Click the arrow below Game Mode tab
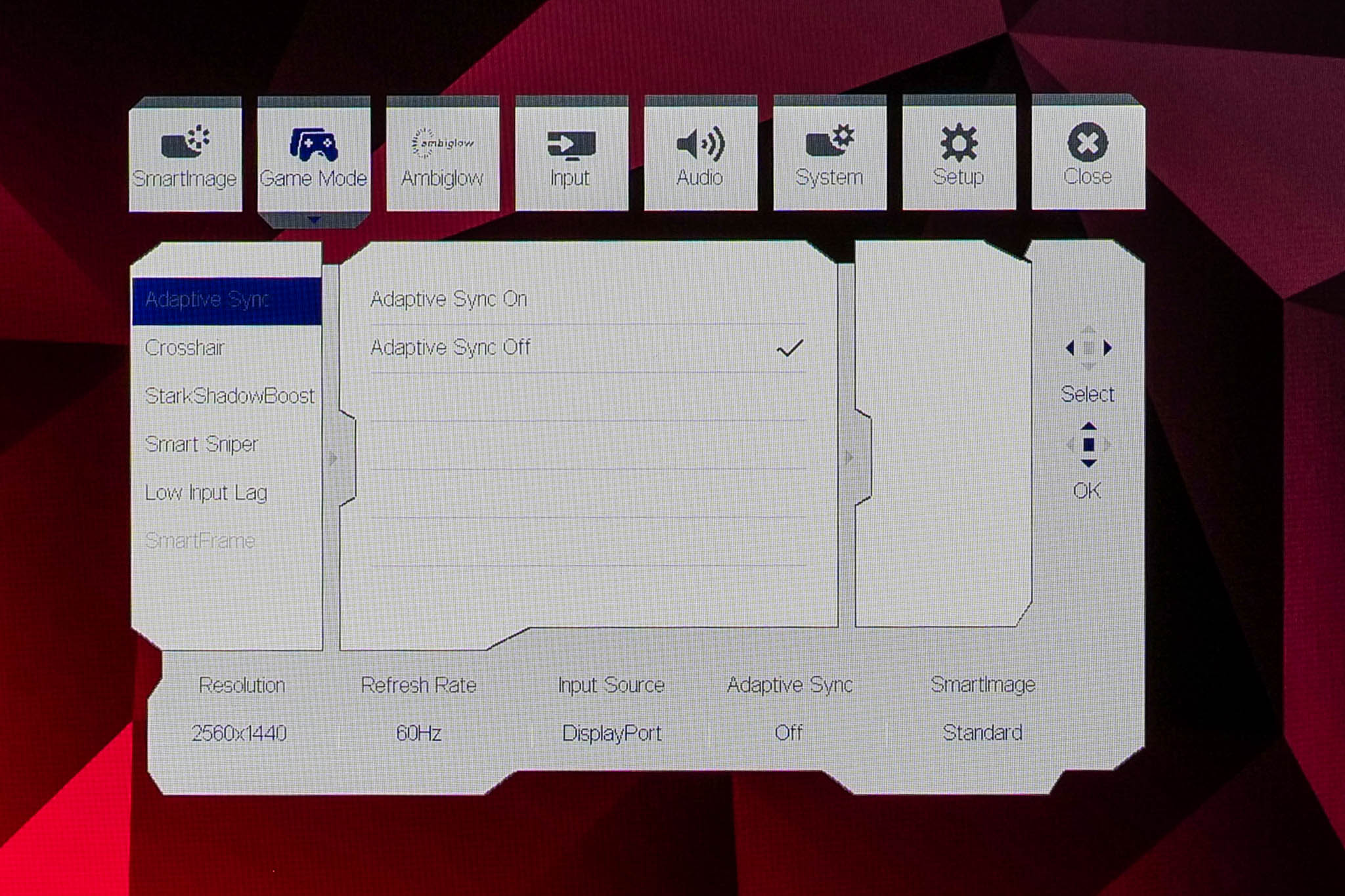The image size is (1345, 896). tap(314, 220)
